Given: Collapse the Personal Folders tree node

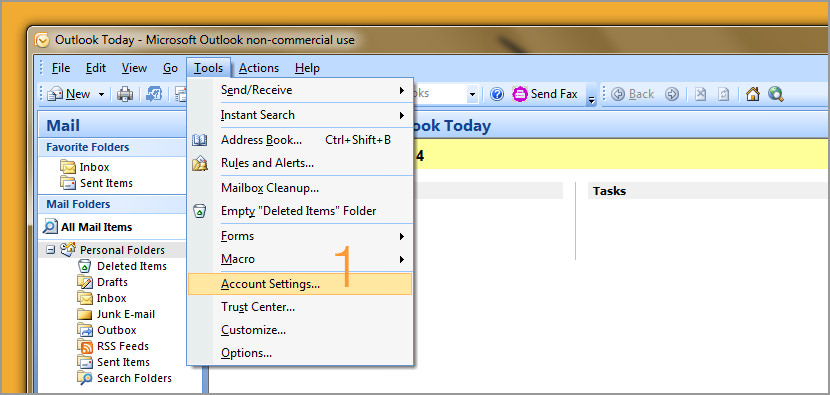Looking at the screenshot, I should 51,249.
